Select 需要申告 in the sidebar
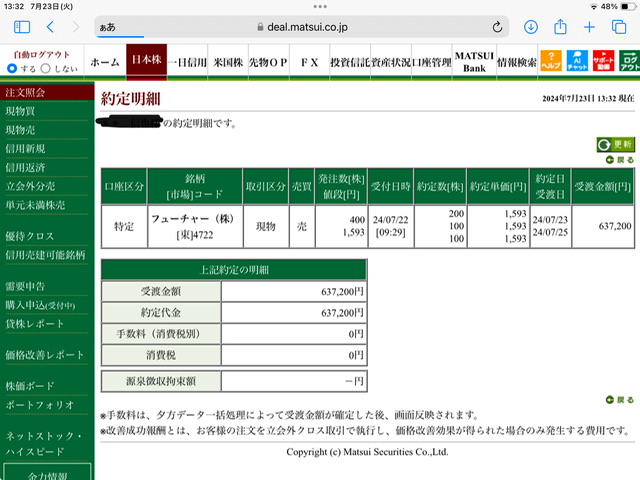This screenshot has width=640, height=480. (25, 286)
